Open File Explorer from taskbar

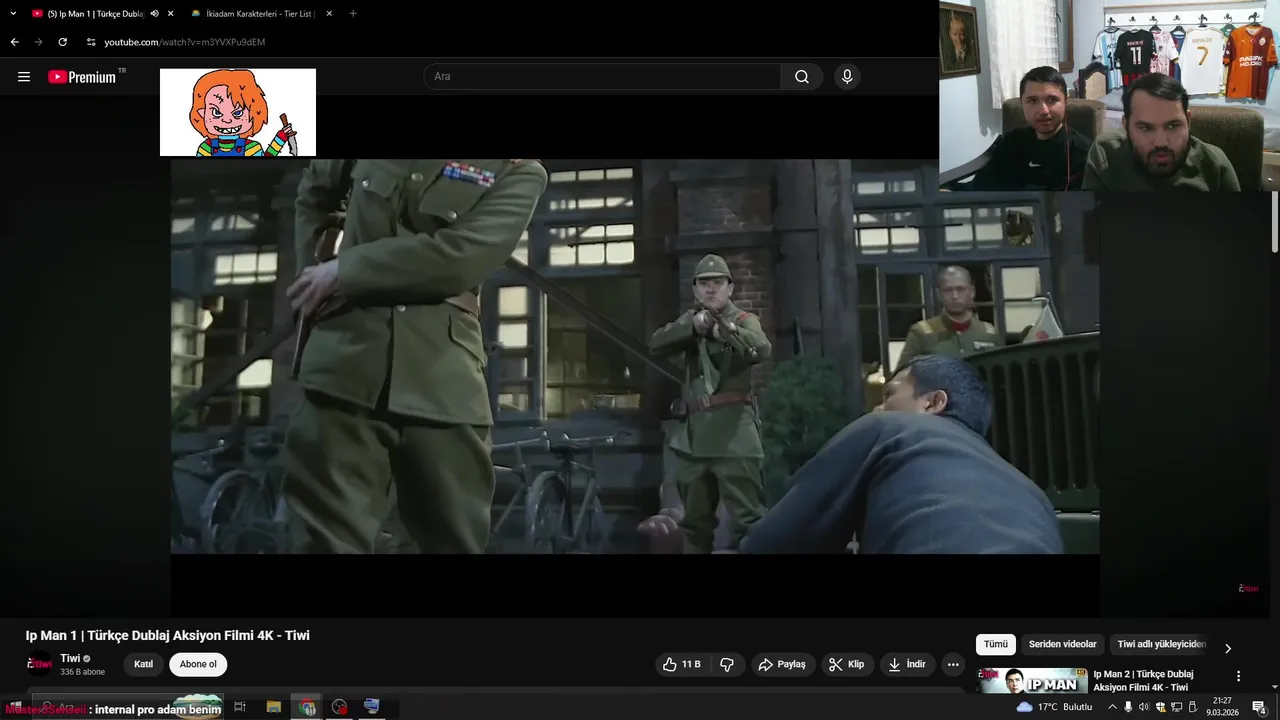tap(274, 707)
